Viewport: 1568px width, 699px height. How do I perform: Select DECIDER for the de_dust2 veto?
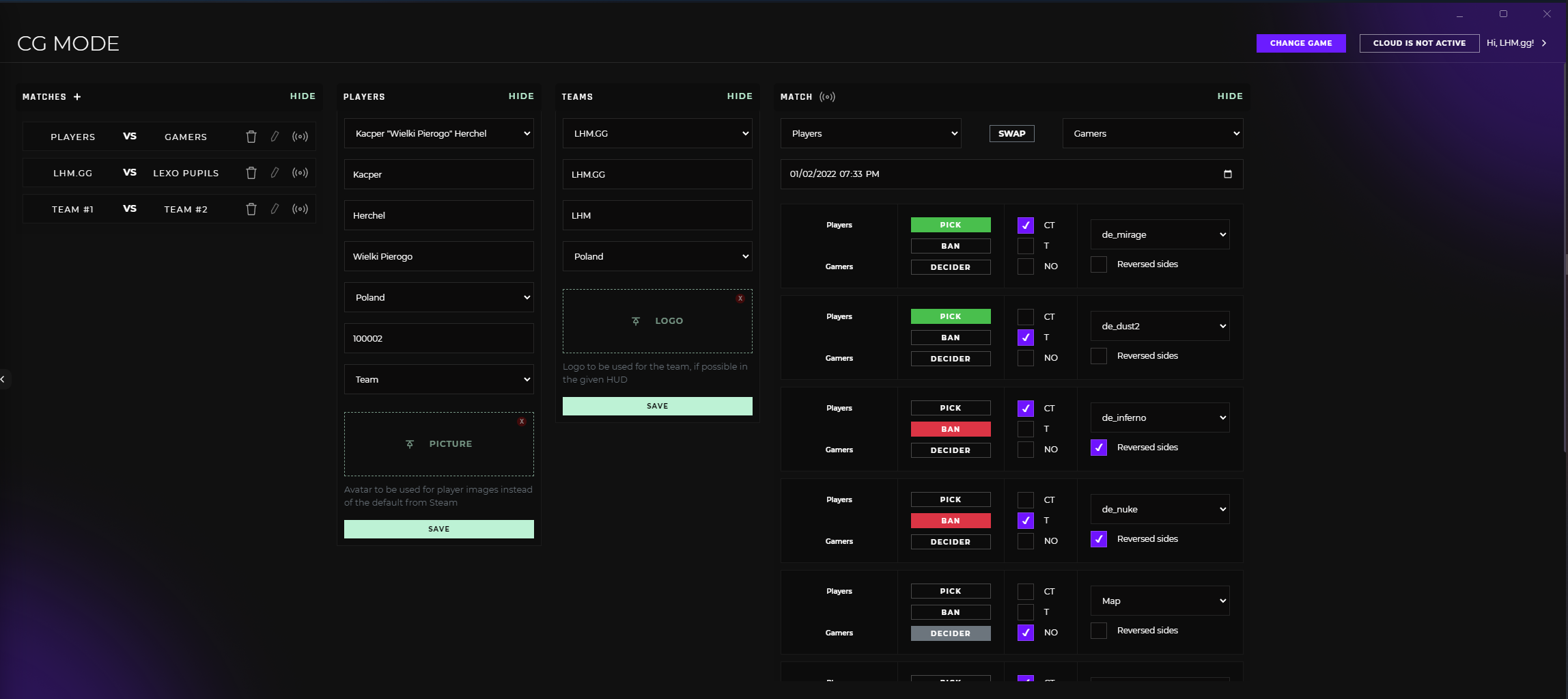pos(951,359)
